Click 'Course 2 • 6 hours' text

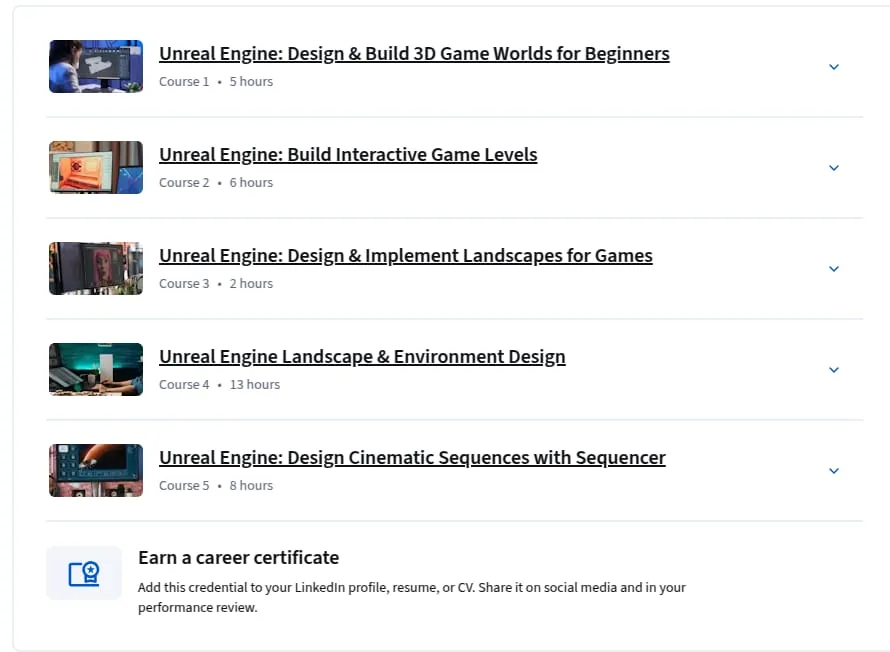point(216,183)
